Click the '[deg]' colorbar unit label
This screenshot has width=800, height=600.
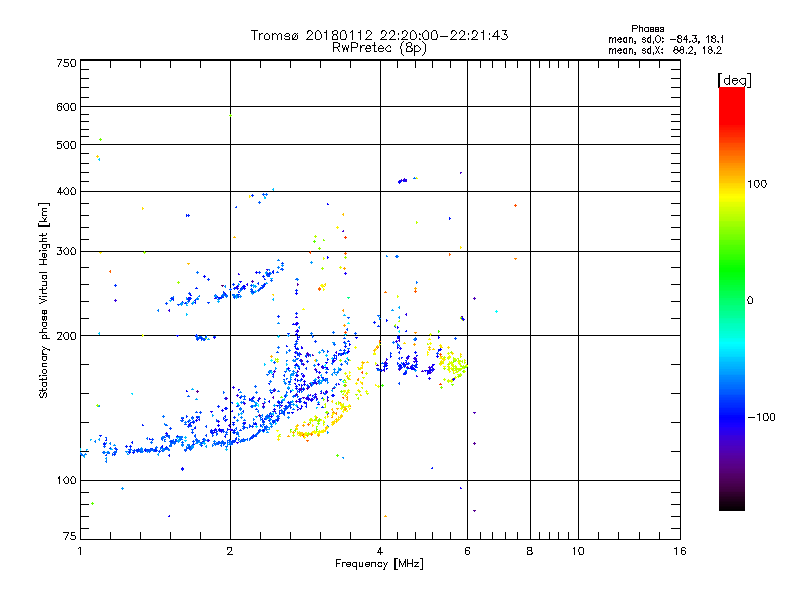pyautogui.click(x=734, y=80)
